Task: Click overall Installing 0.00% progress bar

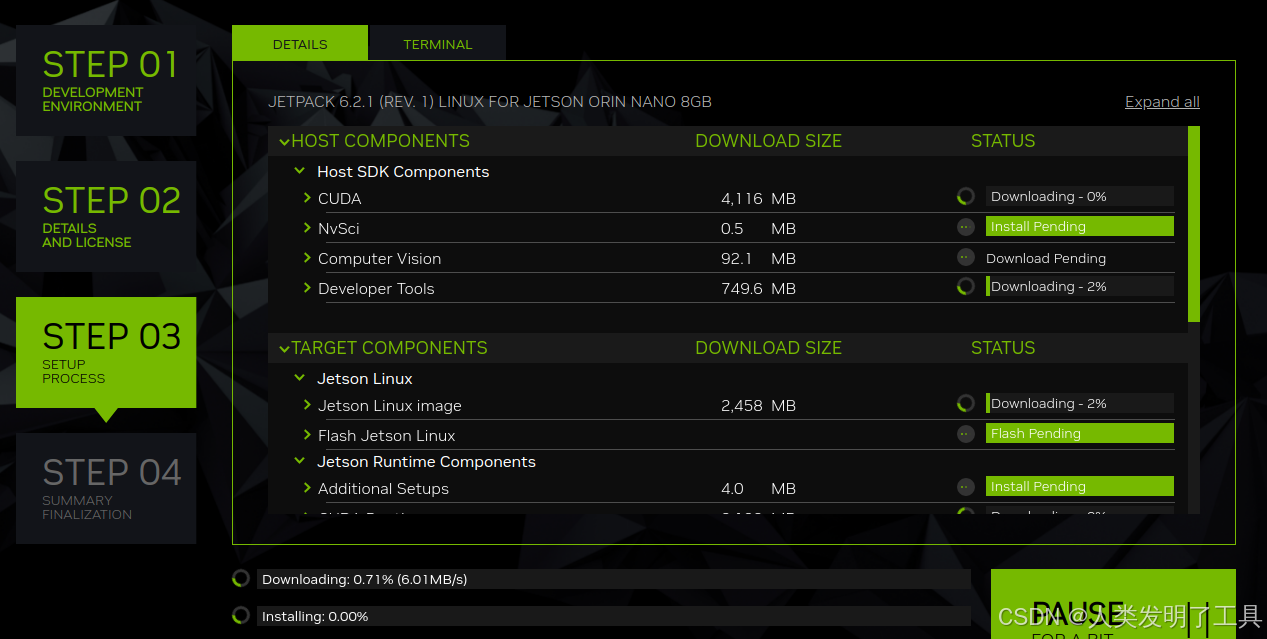Action: [x=614, y=616]
